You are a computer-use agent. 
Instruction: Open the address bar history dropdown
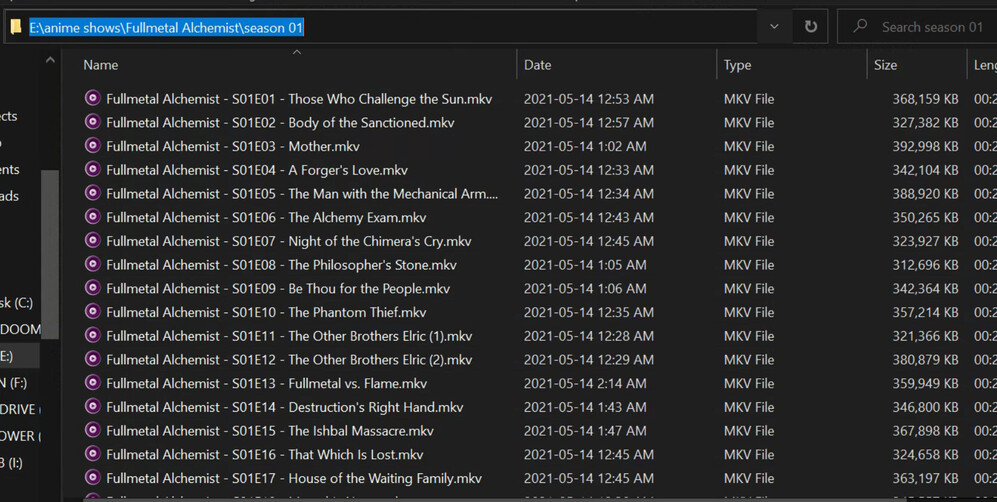(774, 27)
